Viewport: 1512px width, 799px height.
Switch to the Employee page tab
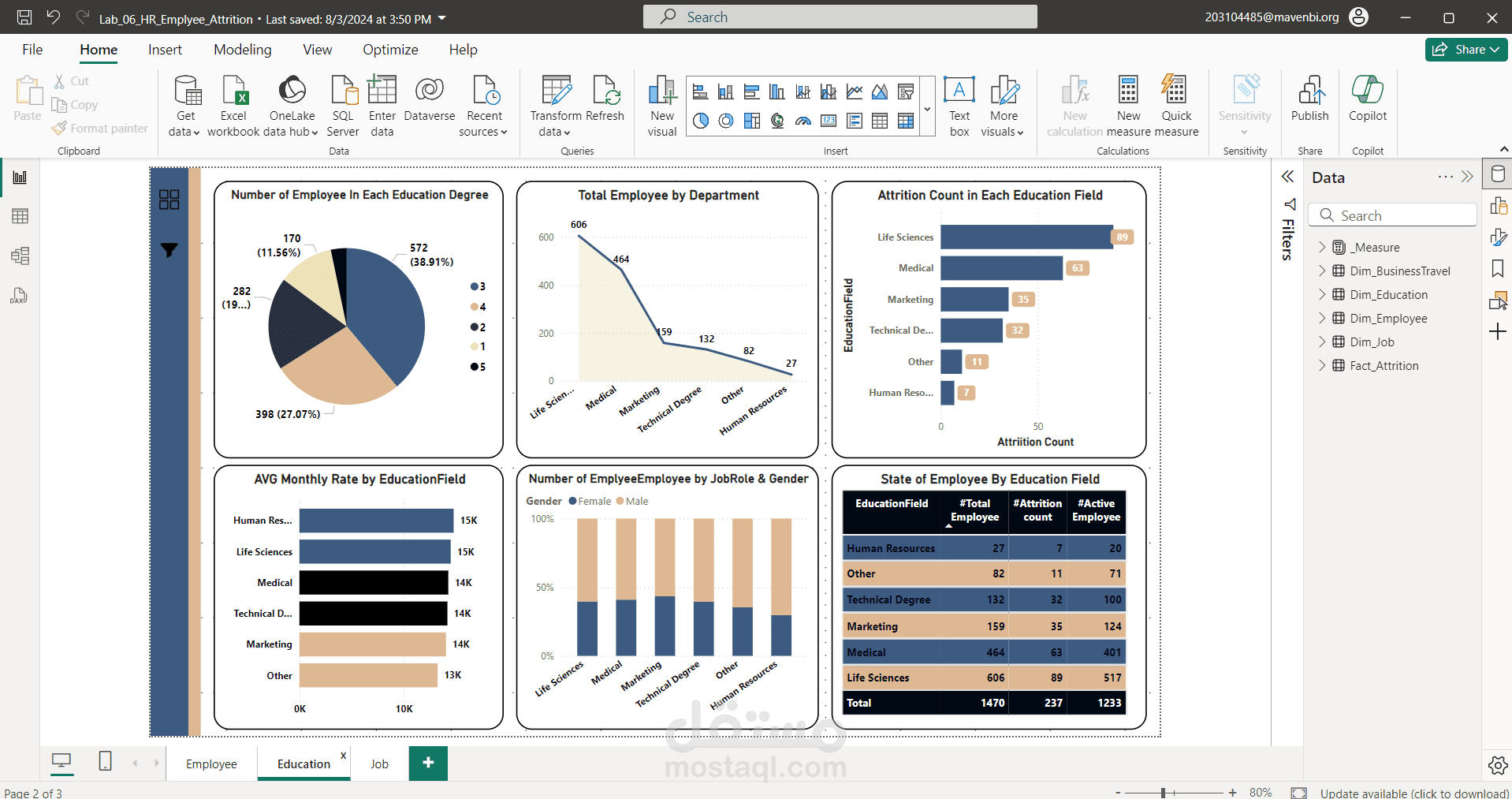tap(211, 764)
